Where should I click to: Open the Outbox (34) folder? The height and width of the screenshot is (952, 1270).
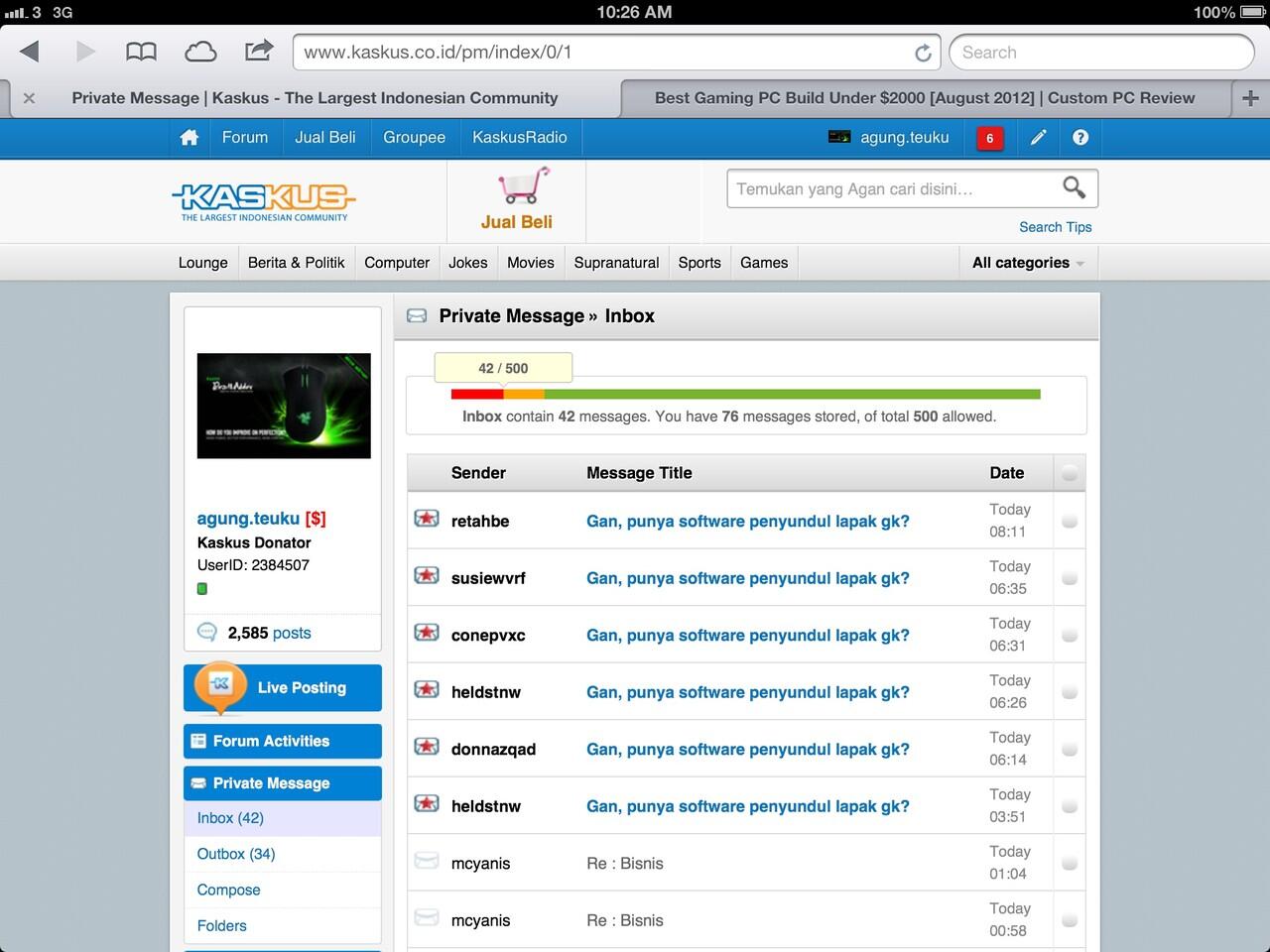[236, 854]
